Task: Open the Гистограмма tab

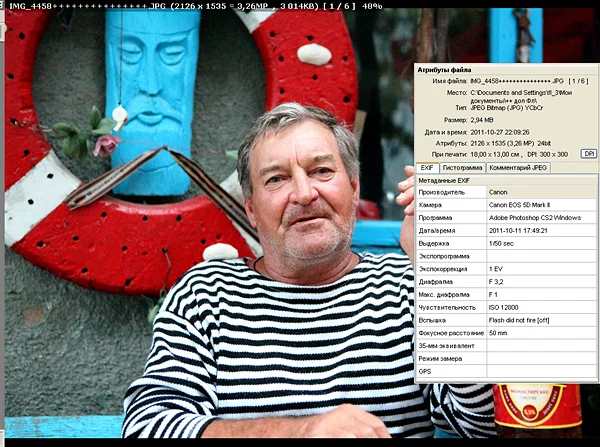Action: pyautogui.click(x=462, y=168)
